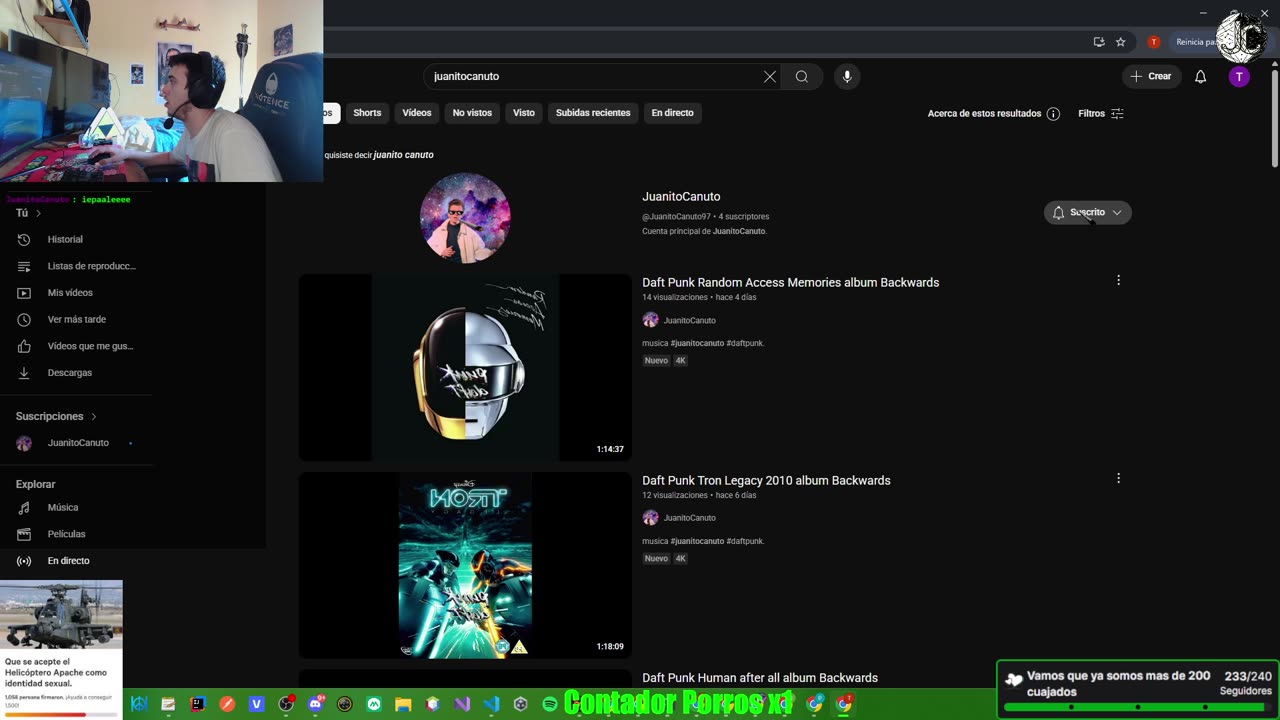Click '12 visualizaciones • hace 6 días' text
This screenshot has width=1280, height=720.
click(699, 495)
